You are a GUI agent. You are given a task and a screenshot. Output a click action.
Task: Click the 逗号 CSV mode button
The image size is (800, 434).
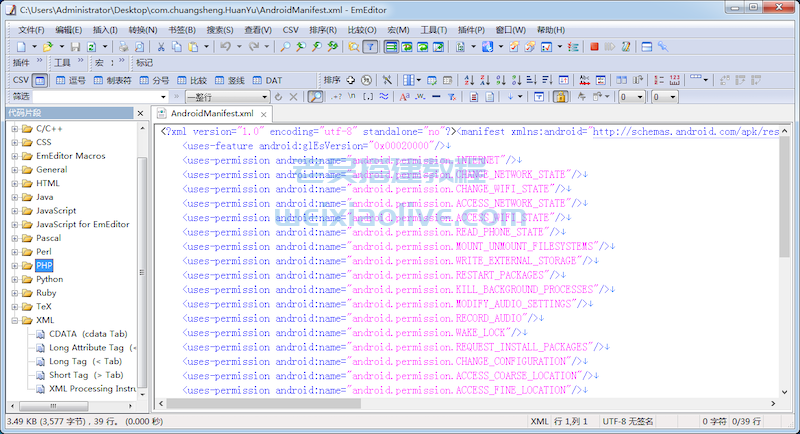click(x=71, y=80)
